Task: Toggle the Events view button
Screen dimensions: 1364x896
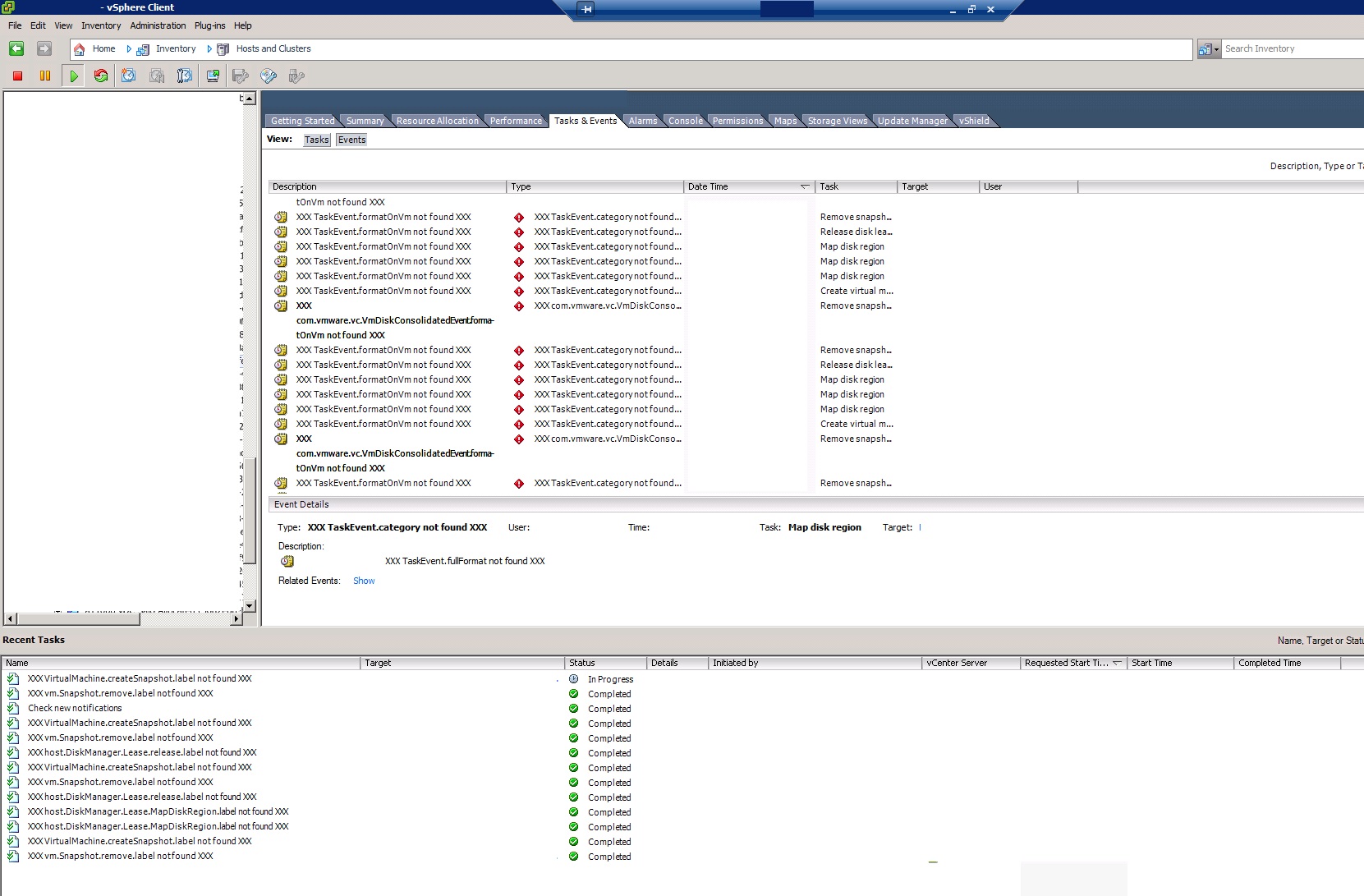Action: coord(351,140)
